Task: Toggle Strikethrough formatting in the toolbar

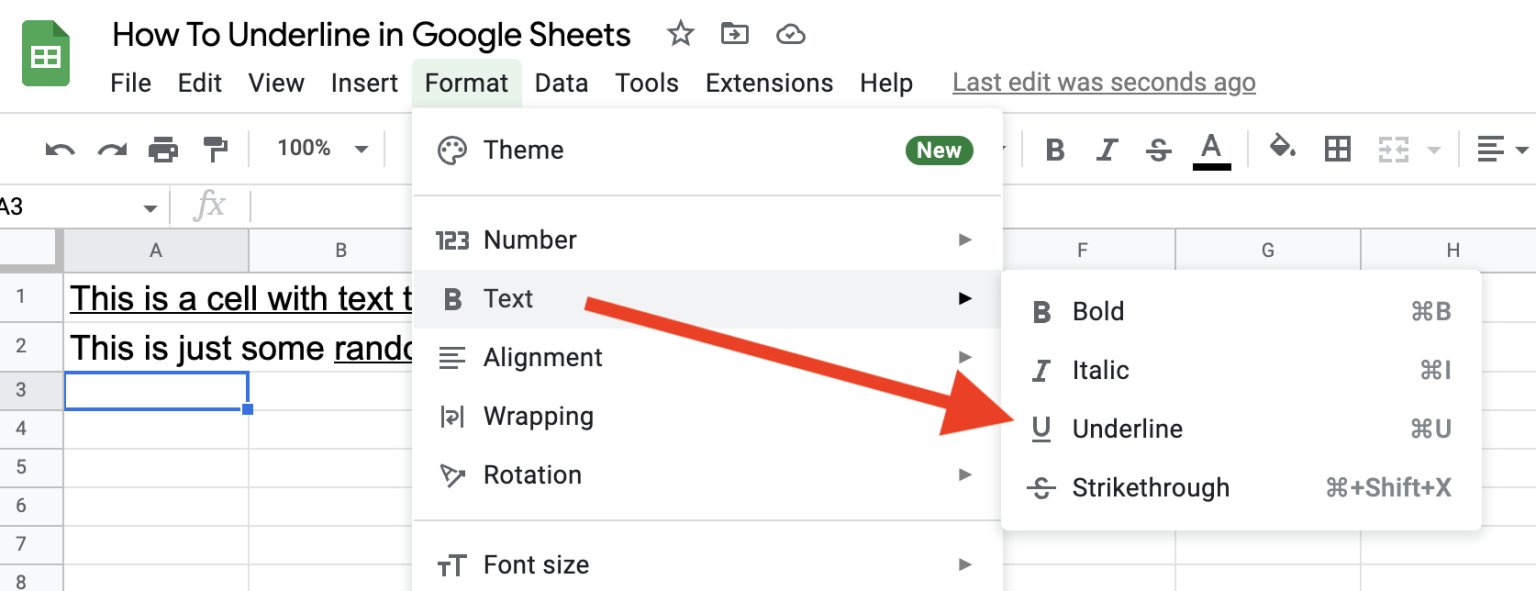Action: coord(1159,148)
